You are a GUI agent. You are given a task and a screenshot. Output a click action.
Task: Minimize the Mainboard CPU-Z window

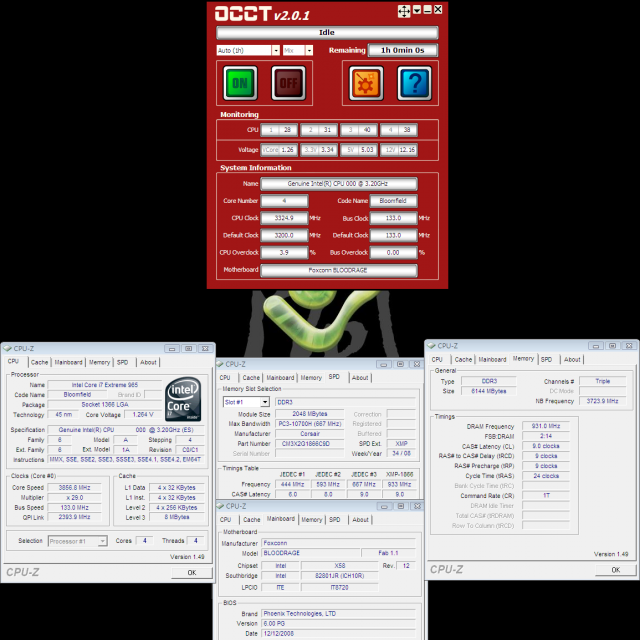click(384, 506)
